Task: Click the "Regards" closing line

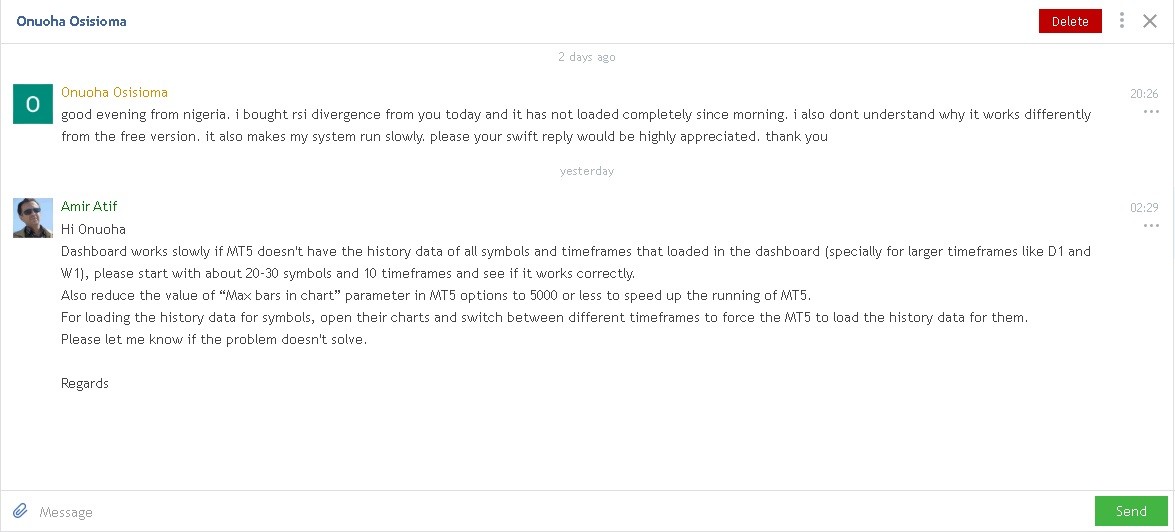Action: [x=85, y=383]
